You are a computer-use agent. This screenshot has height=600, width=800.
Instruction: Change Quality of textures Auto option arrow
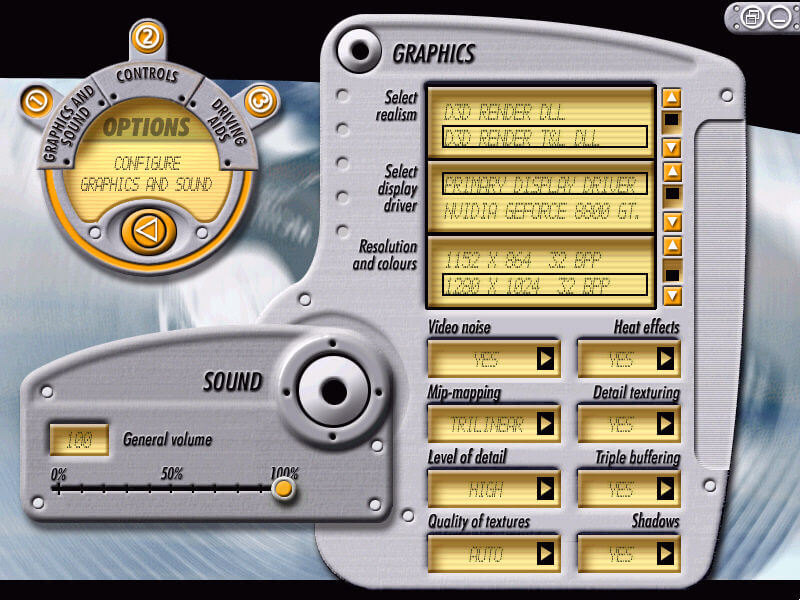pos(545,554)
